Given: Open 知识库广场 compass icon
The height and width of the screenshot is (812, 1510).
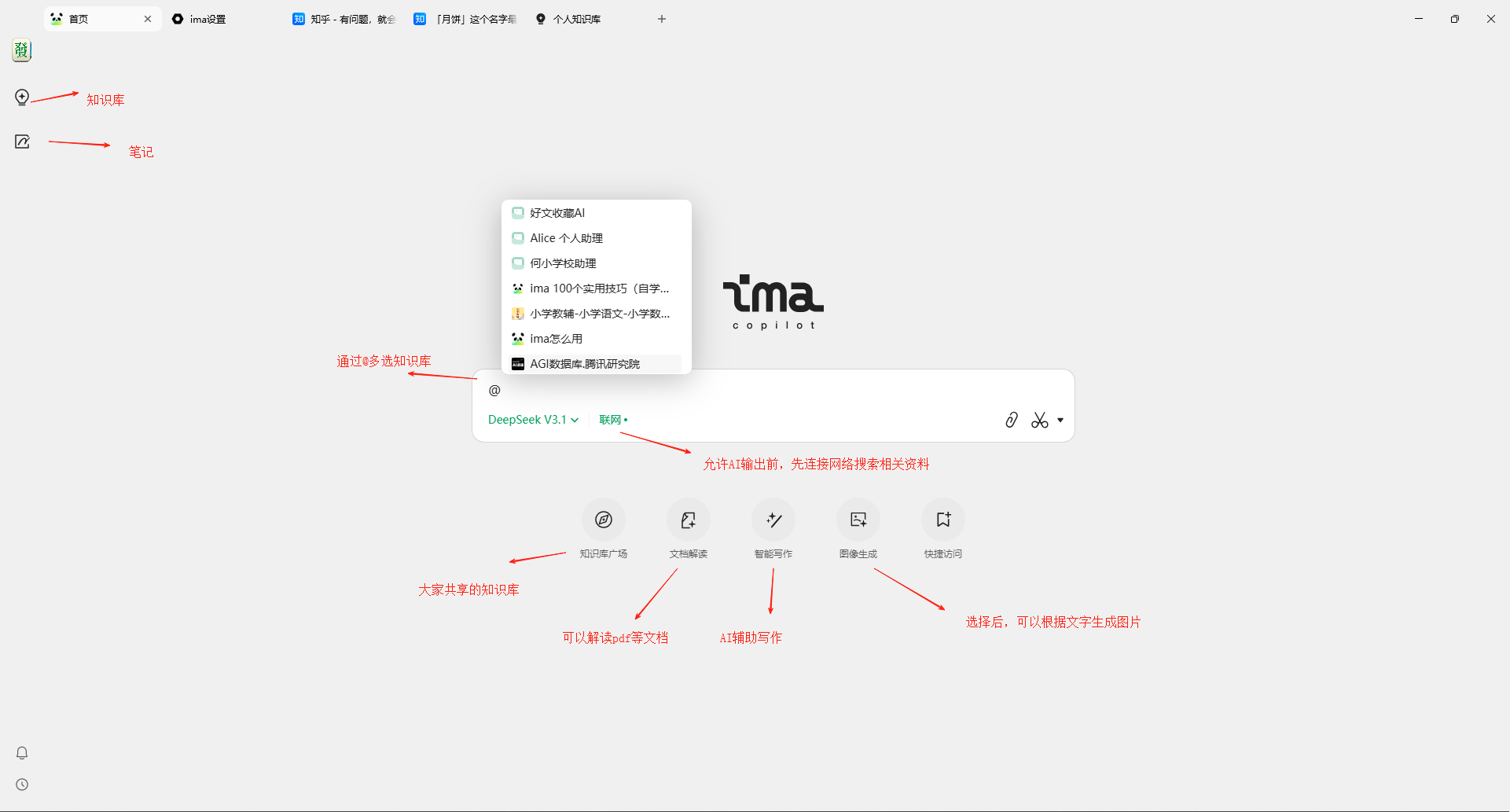Looking at the screenshot, I should tap(603, 520).
